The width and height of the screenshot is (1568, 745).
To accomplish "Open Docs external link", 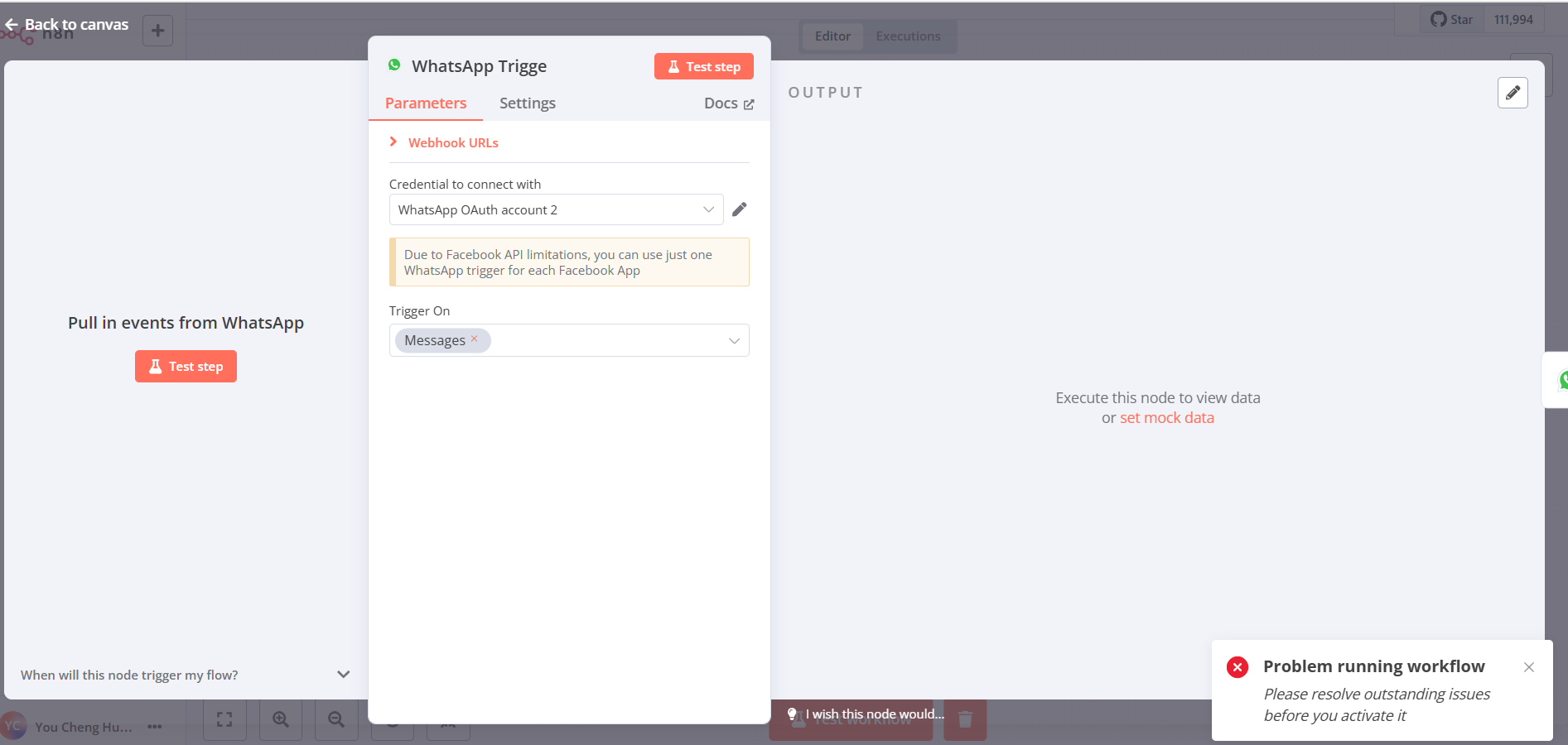I will [729, 103].
